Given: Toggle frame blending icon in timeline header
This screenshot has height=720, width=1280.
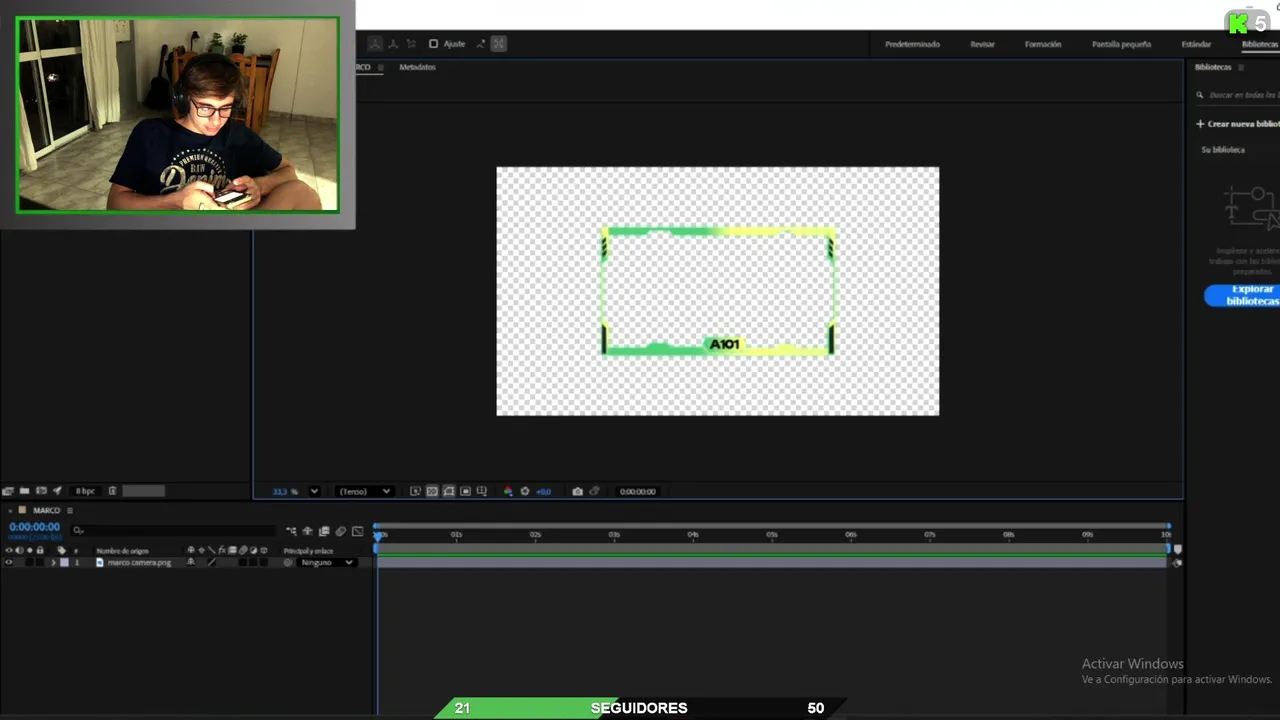Looking at the screenshot, I should pos(324,531).
